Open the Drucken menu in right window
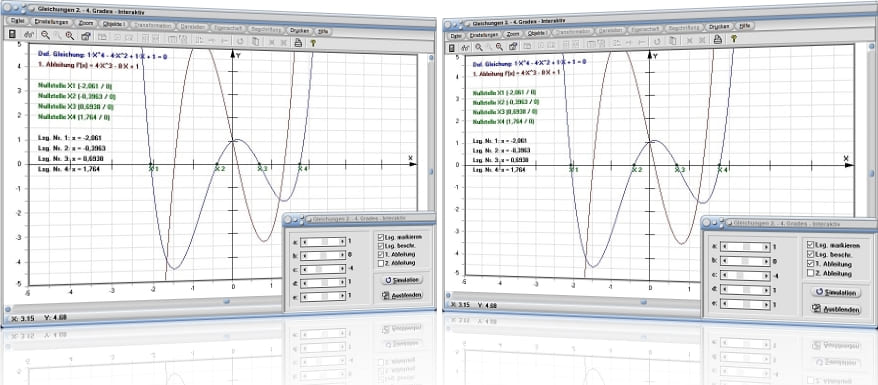Viewport: 878px width, 385px height. 718,26
